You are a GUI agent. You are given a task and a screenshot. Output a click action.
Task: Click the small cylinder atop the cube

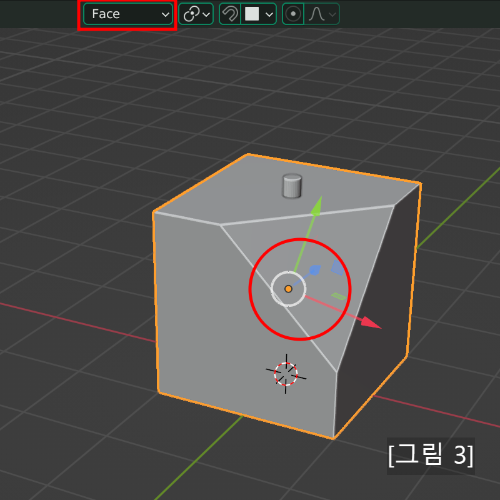[x=292, y=186]
